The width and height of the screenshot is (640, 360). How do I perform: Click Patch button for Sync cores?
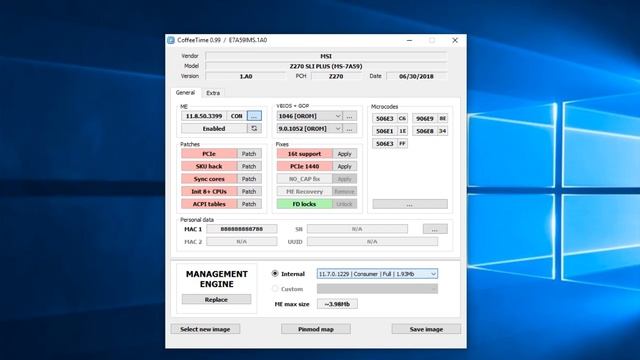tap(249, 179)
